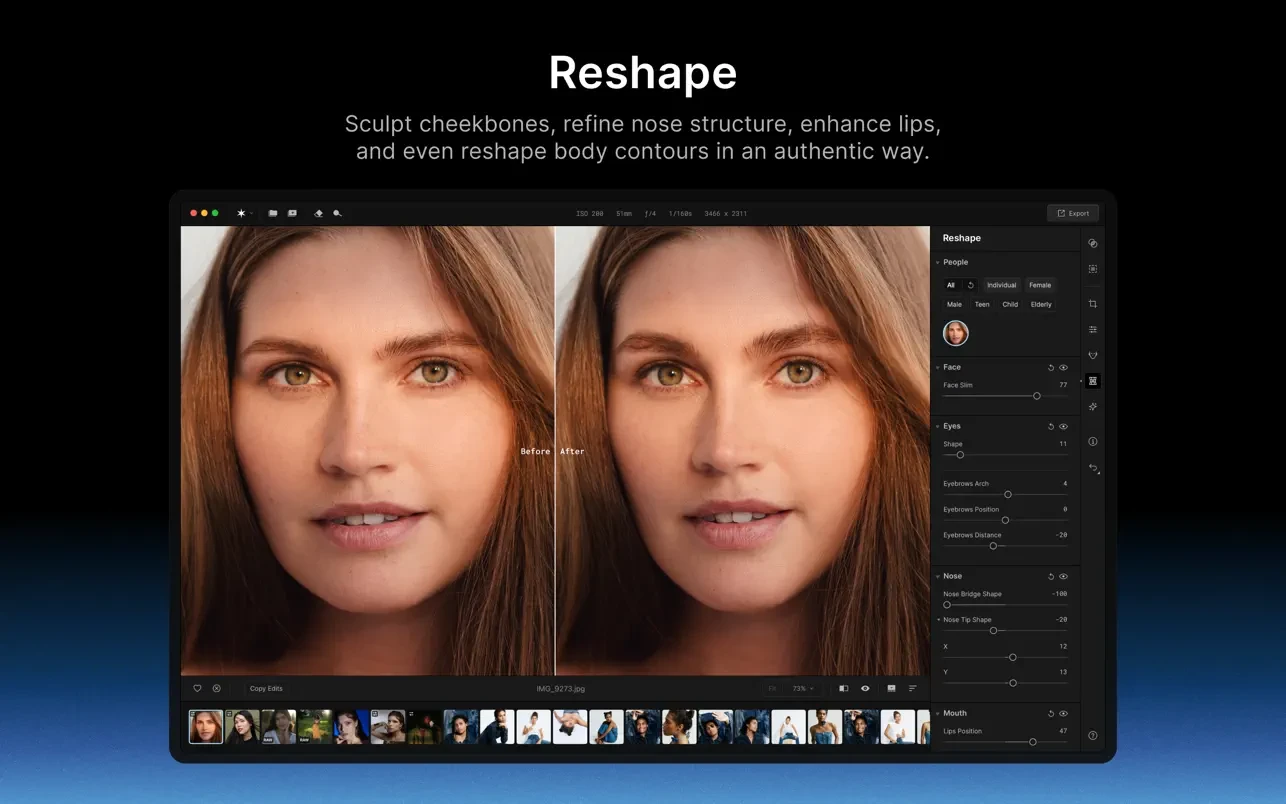
Task: Collapse the Mouth section
Action: click(x=938, y=714)
